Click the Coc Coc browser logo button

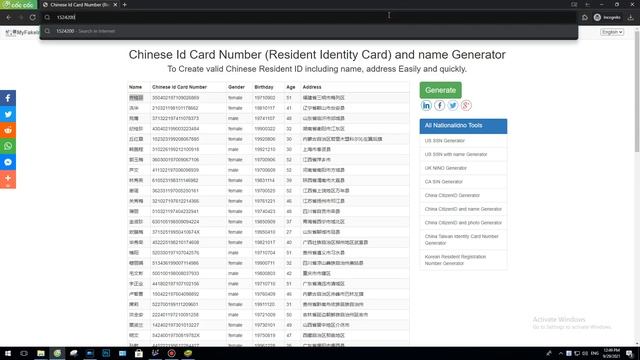point(18,4)
